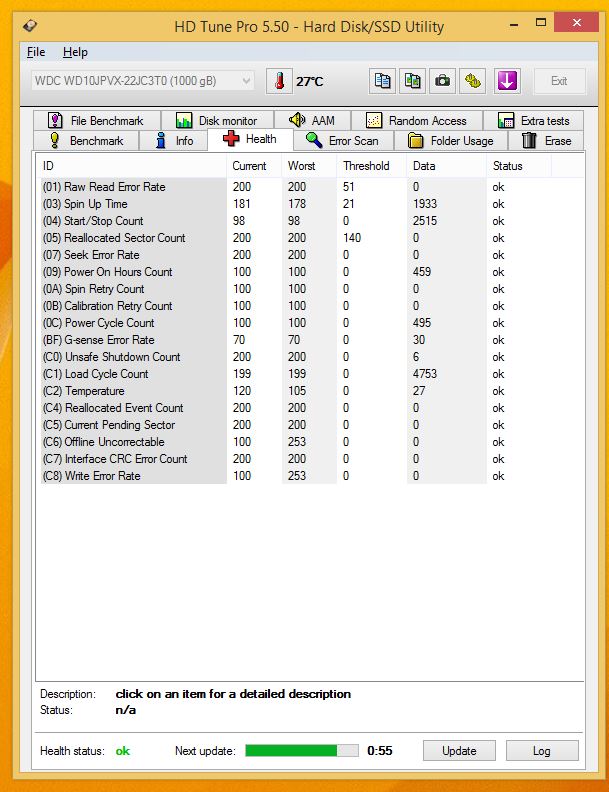Select the (C2) Temperature row
Viewport: 609px width, 792px height.
(295, 391)
